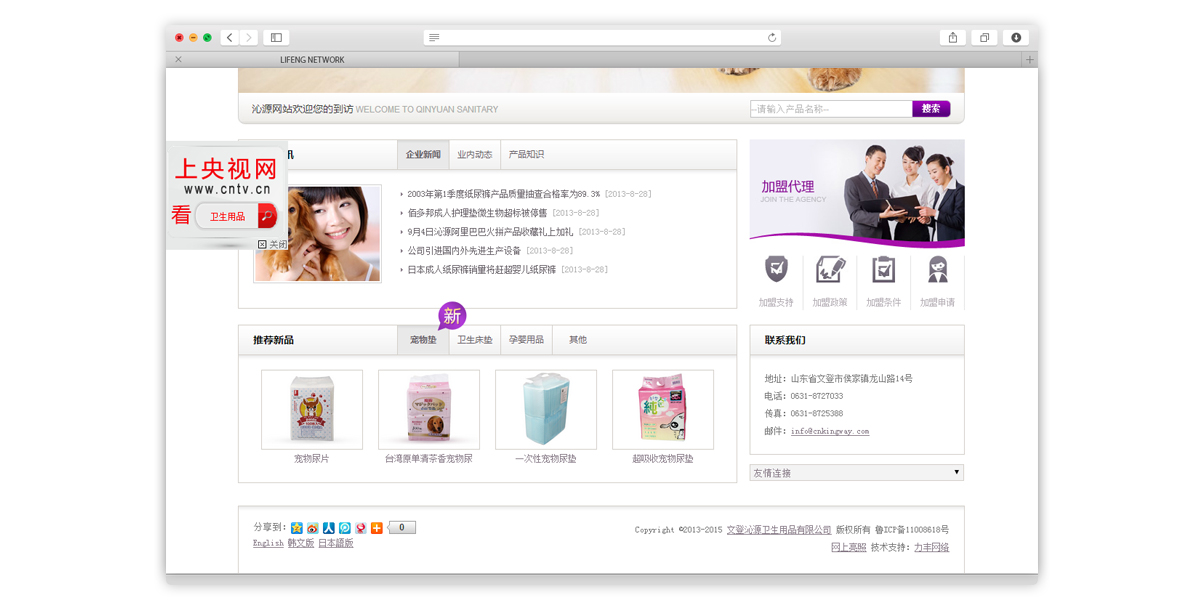Screen dimensions: 1190x616
Task: Click the 加盟政策 pencil icon
Action: pos(830,270)
